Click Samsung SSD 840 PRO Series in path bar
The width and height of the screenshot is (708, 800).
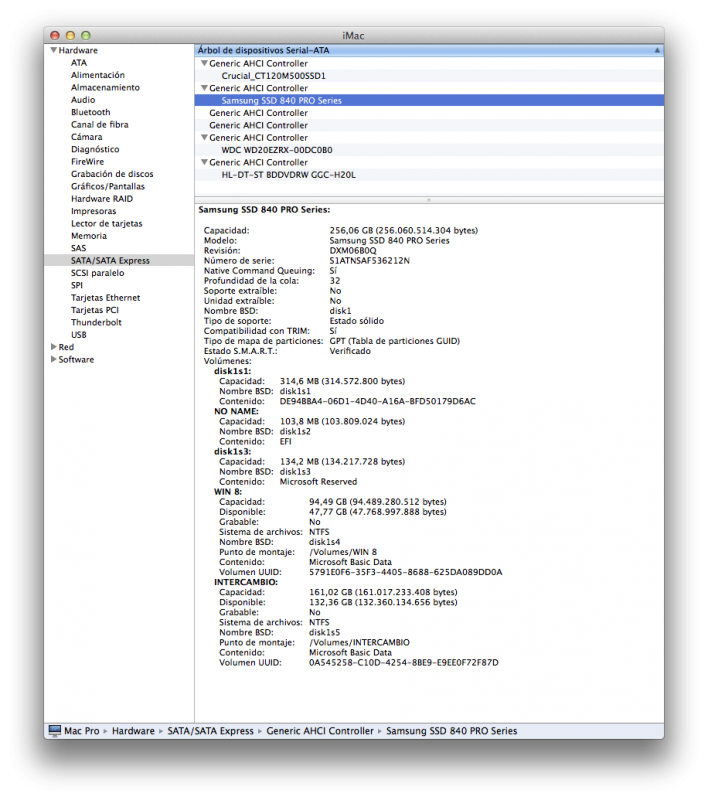[x=451, y=731]
